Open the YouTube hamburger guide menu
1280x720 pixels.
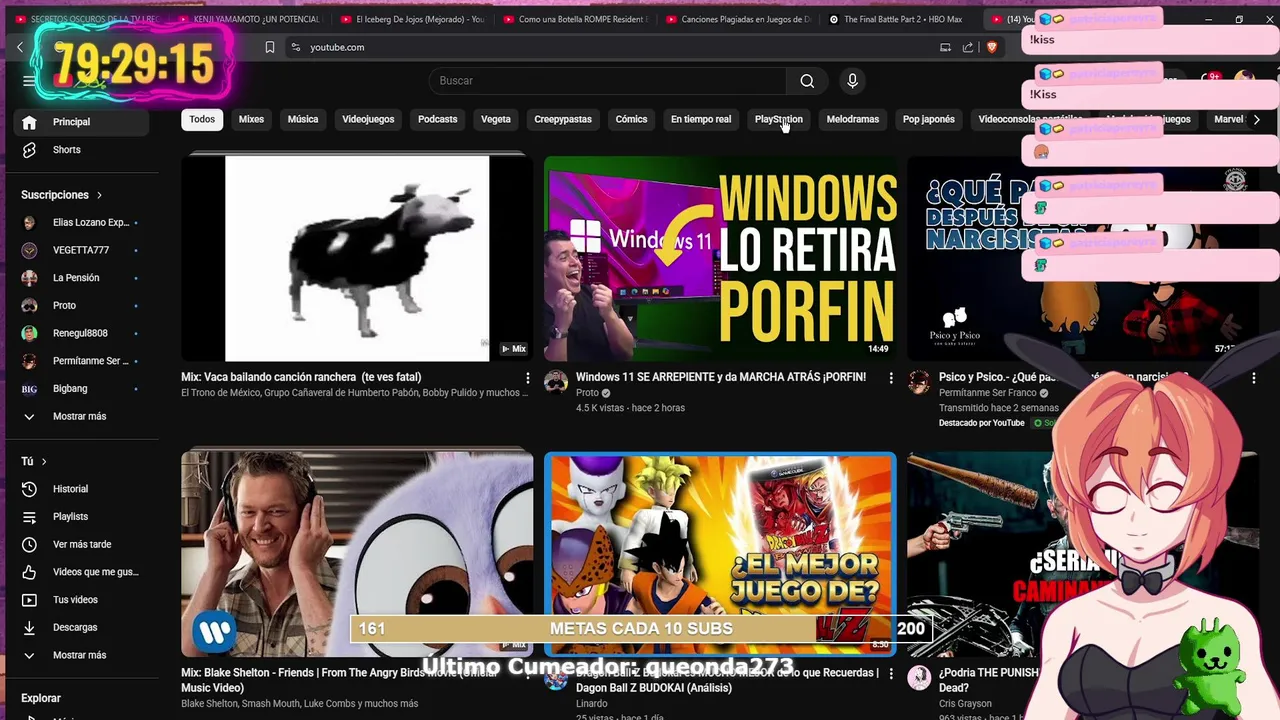coord(29,81)
